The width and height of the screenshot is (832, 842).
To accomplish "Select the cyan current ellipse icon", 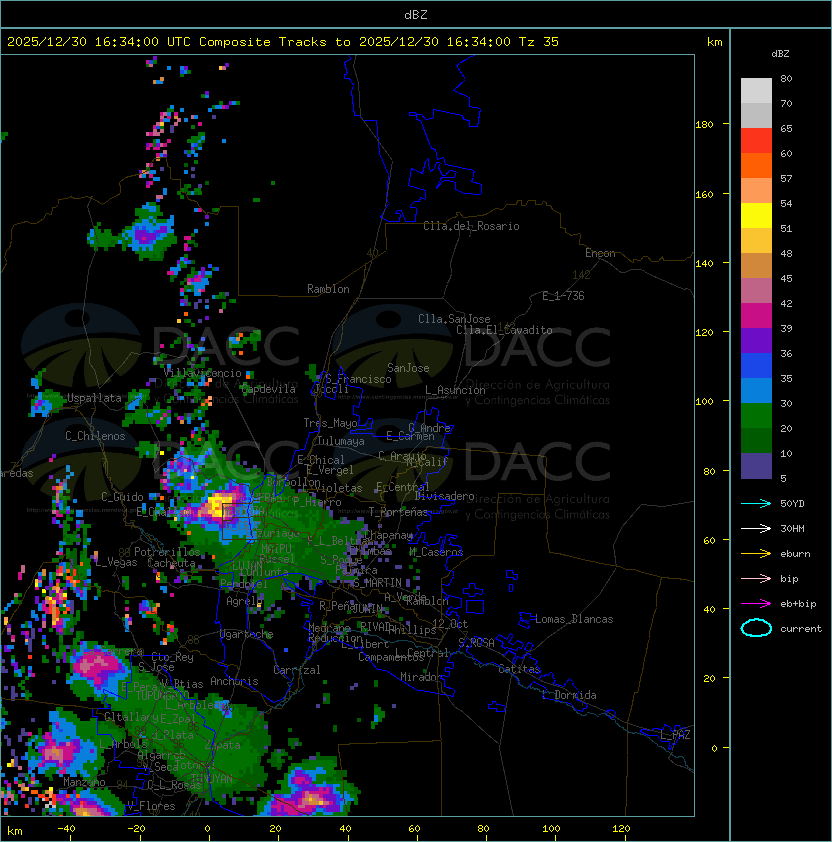I will tap(756, 628).
